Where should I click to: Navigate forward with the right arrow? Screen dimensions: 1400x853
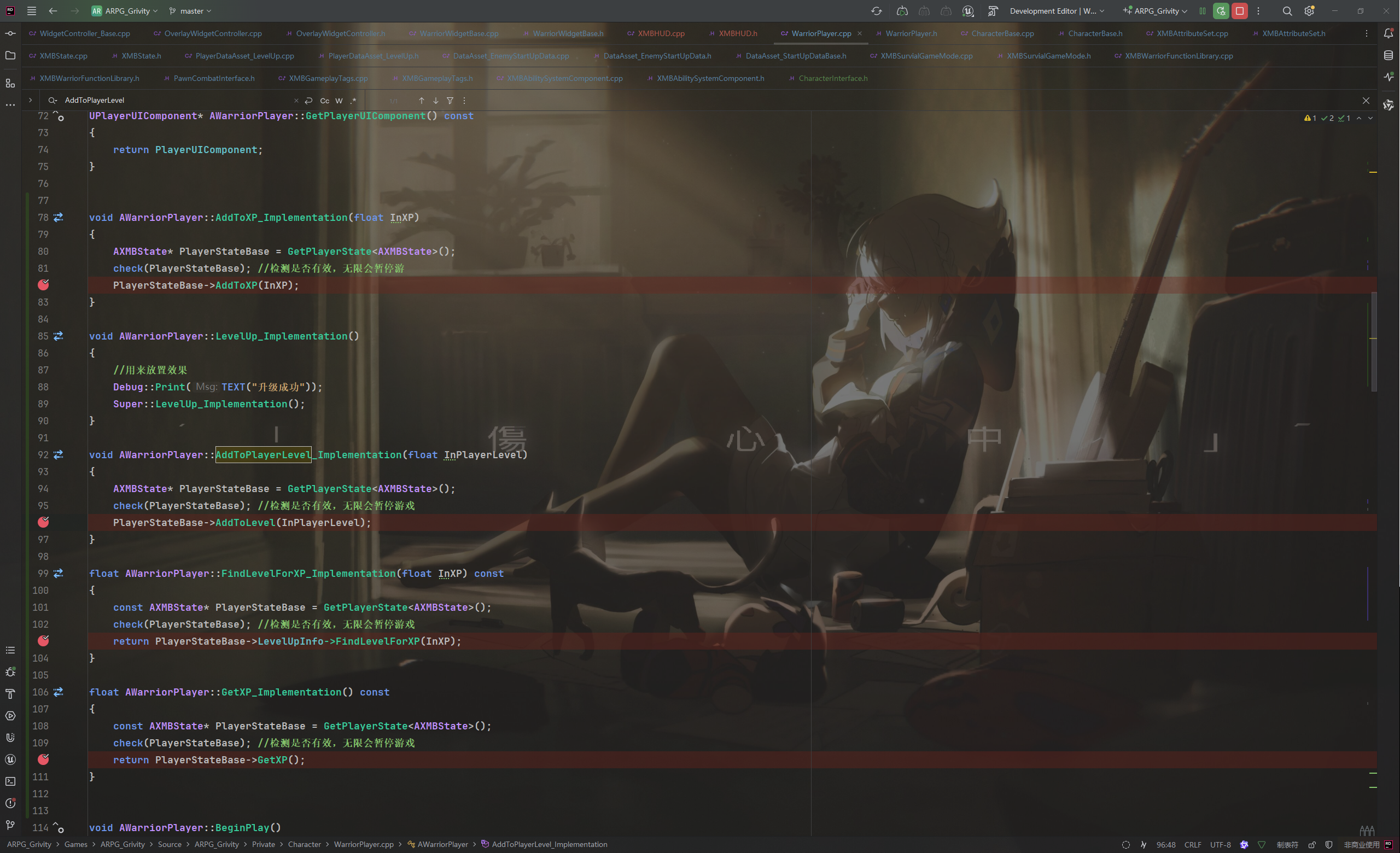tap(74, 11)
